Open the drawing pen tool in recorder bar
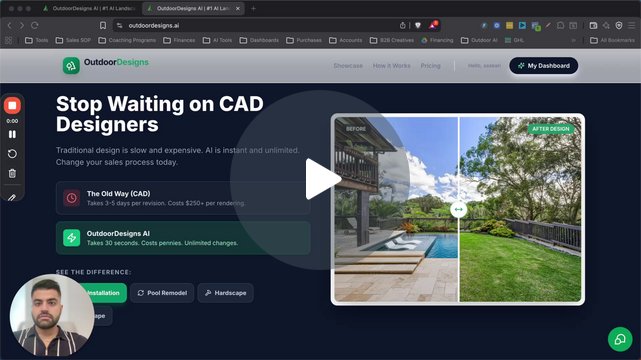 click(x=12, y=197)
